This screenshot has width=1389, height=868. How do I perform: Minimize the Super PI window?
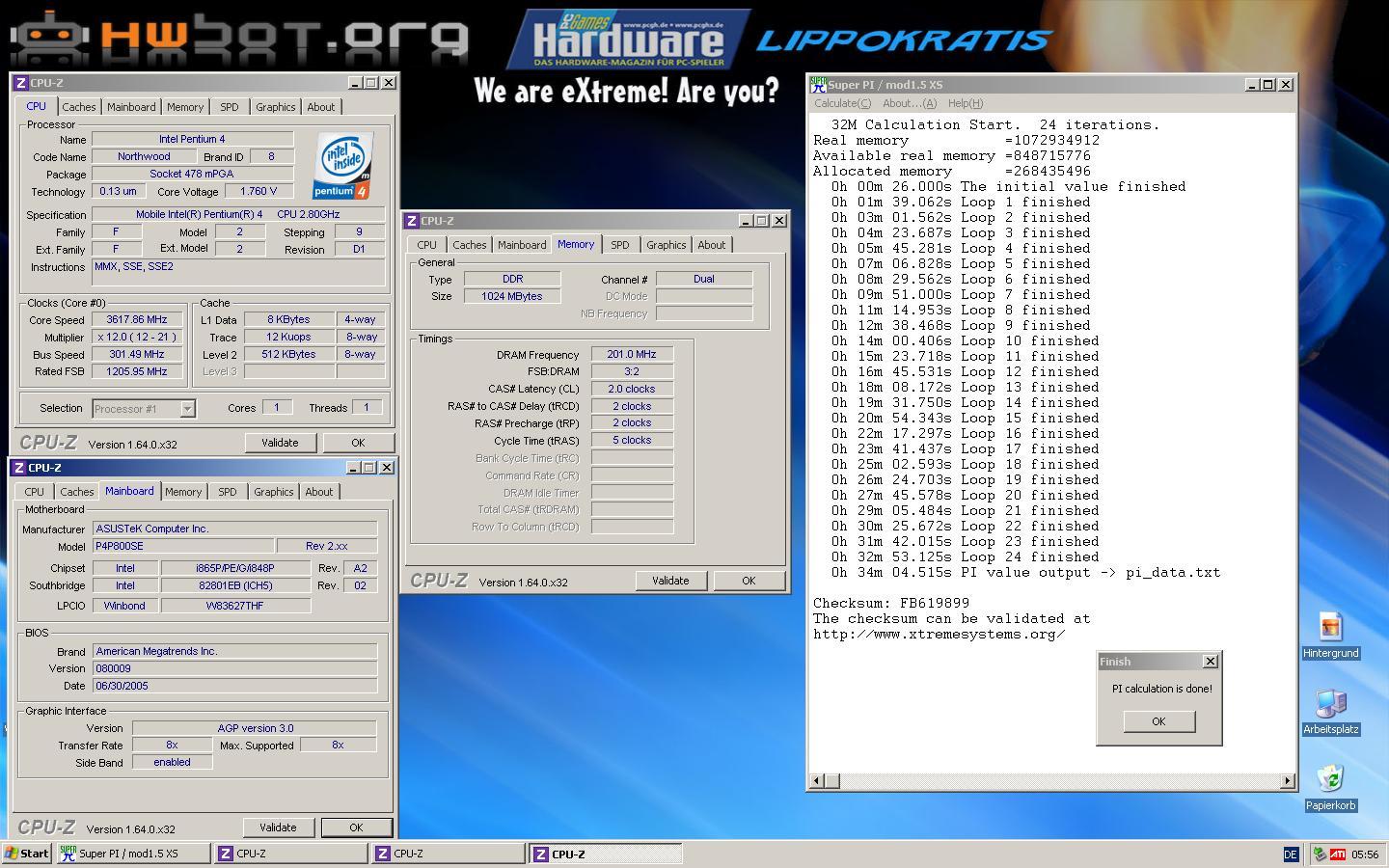(1252, 85)
